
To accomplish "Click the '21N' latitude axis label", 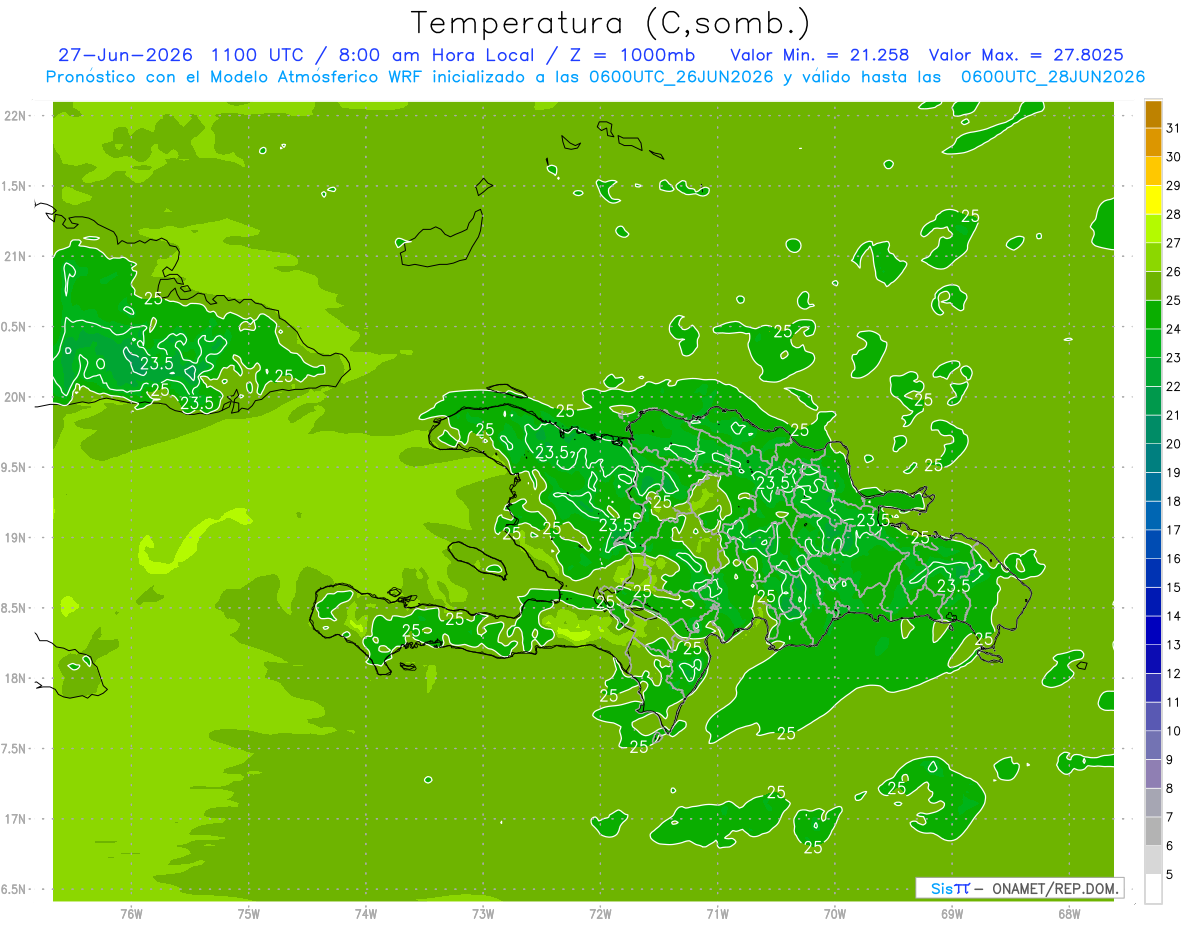I will [x=15, y=257].
